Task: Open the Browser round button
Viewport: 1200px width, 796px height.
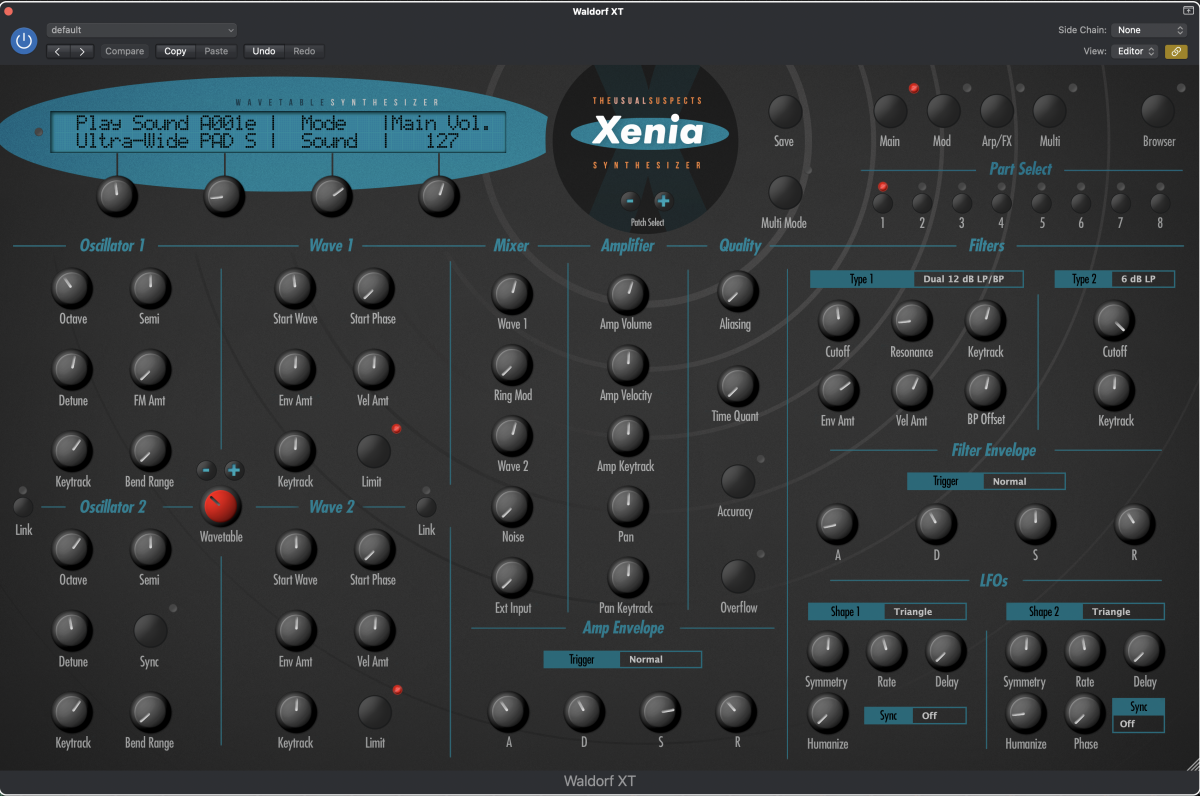Action: (x=1159, y=111)
